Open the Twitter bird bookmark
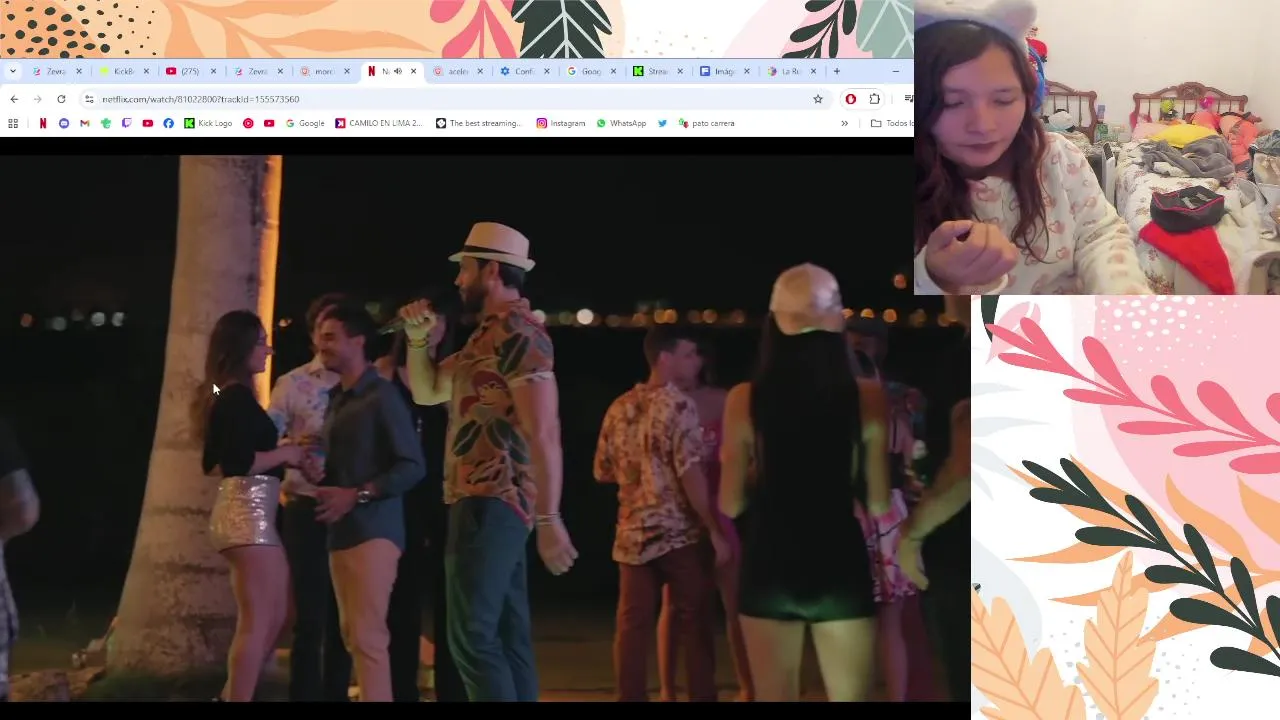This screenshot has width=1280, height=720. pos(662,123)
